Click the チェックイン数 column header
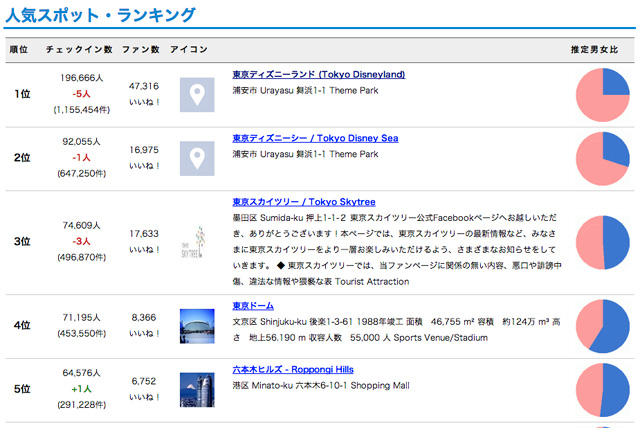 pos(79,50)
